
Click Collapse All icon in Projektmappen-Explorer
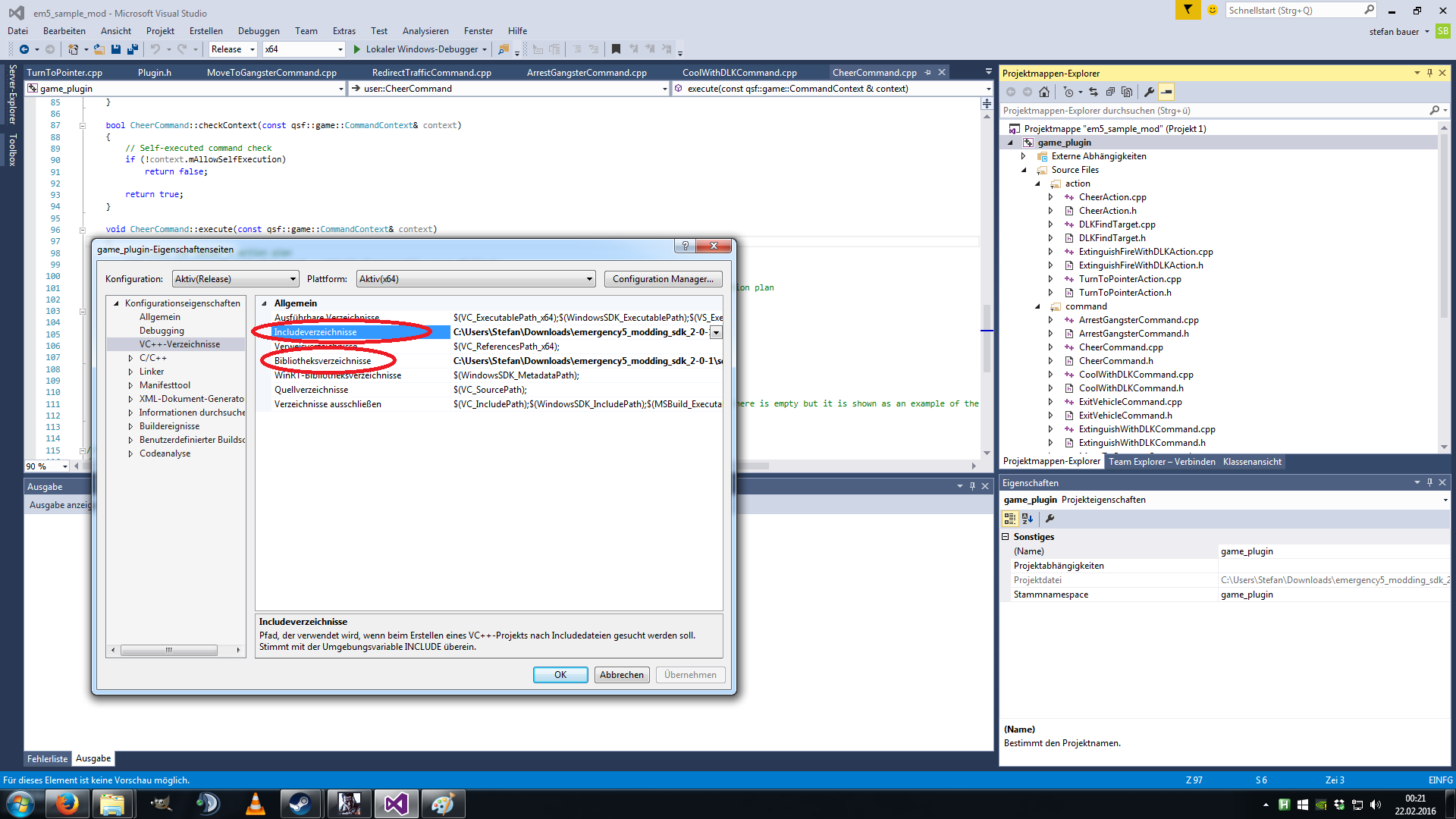click(x=1110, y=92)
